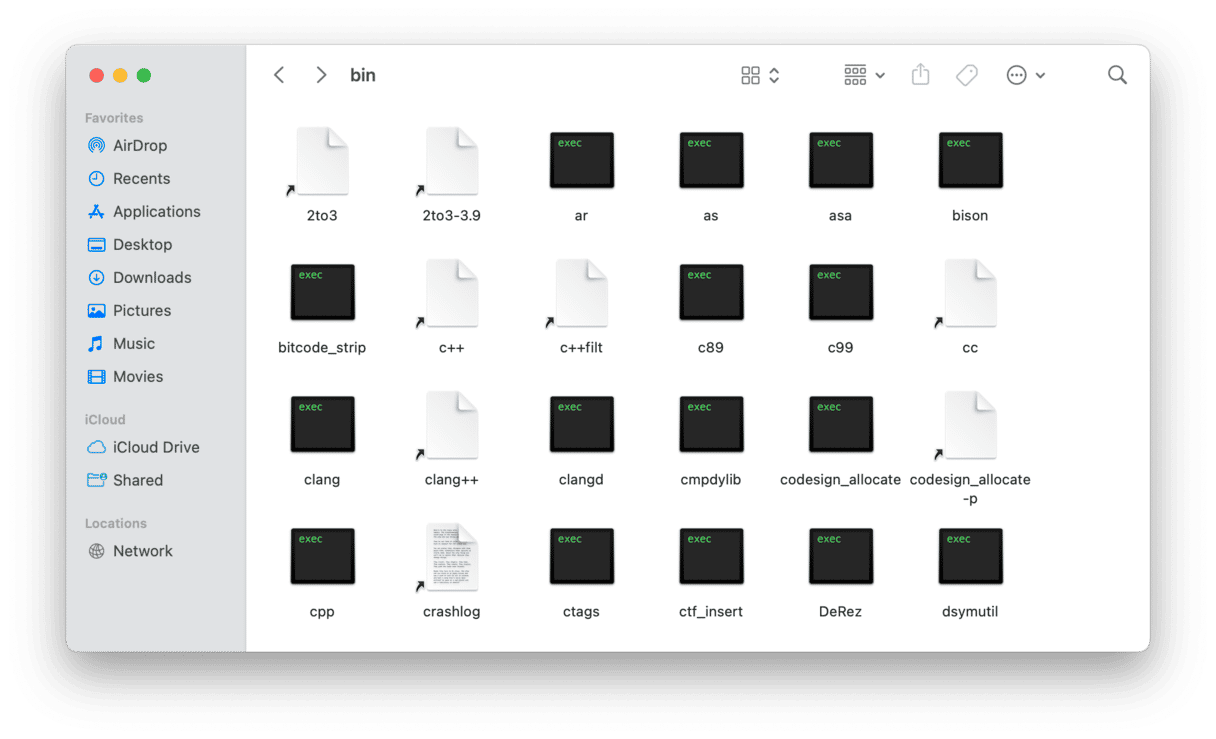Select the clang executable icon
1216x739 pixels.
pos(322,424)
